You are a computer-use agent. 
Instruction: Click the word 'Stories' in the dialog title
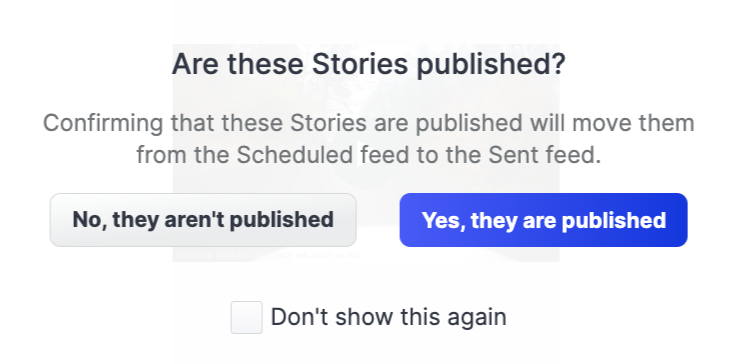pos(361,64)
